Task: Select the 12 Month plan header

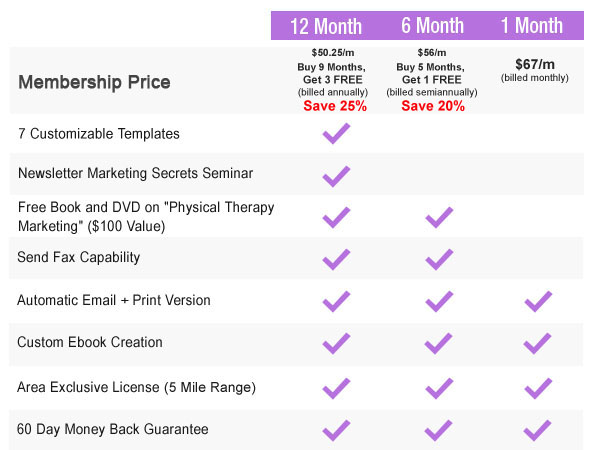Action: point(326,26)
